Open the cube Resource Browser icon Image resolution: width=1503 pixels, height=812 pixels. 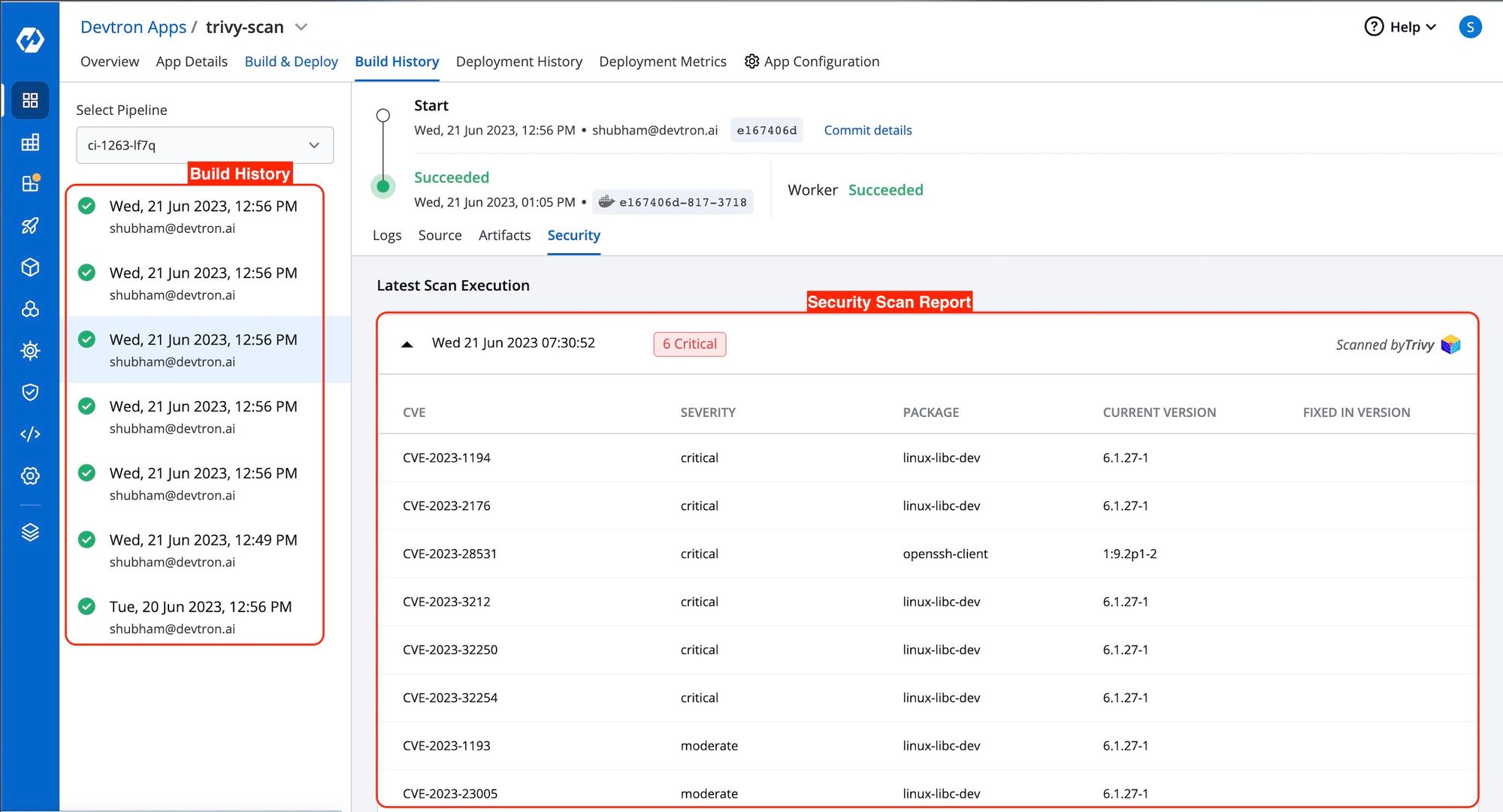tap(30, 267)
